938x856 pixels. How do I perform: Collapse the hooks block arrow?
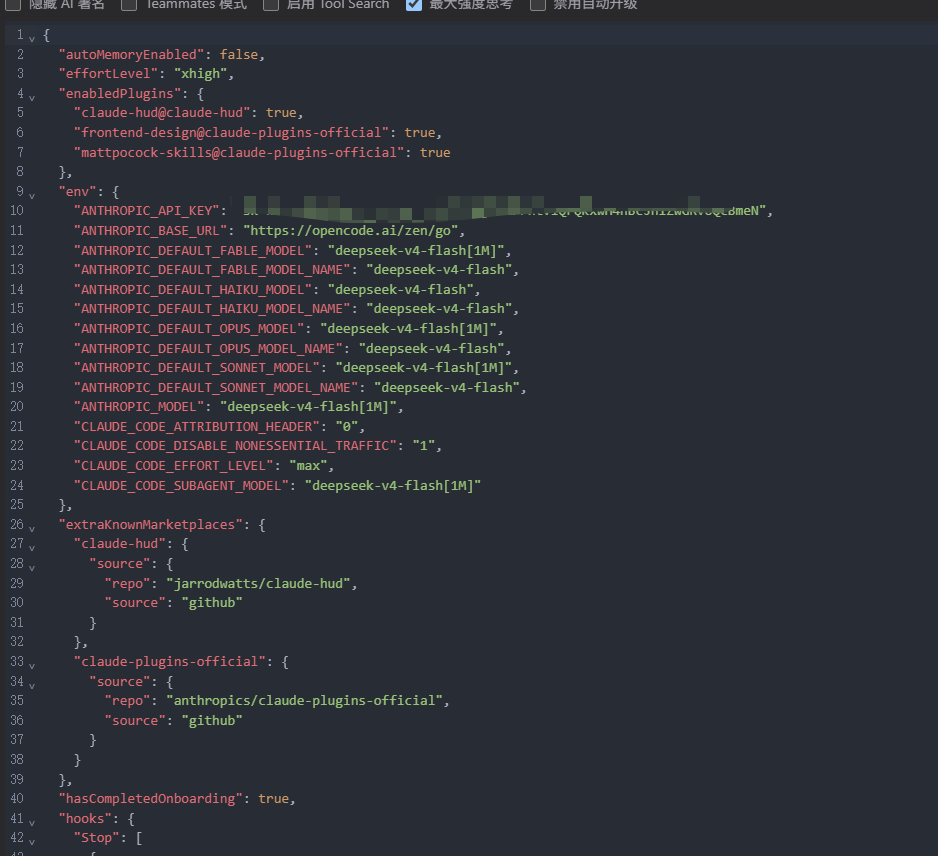click(x=32, y=823)
